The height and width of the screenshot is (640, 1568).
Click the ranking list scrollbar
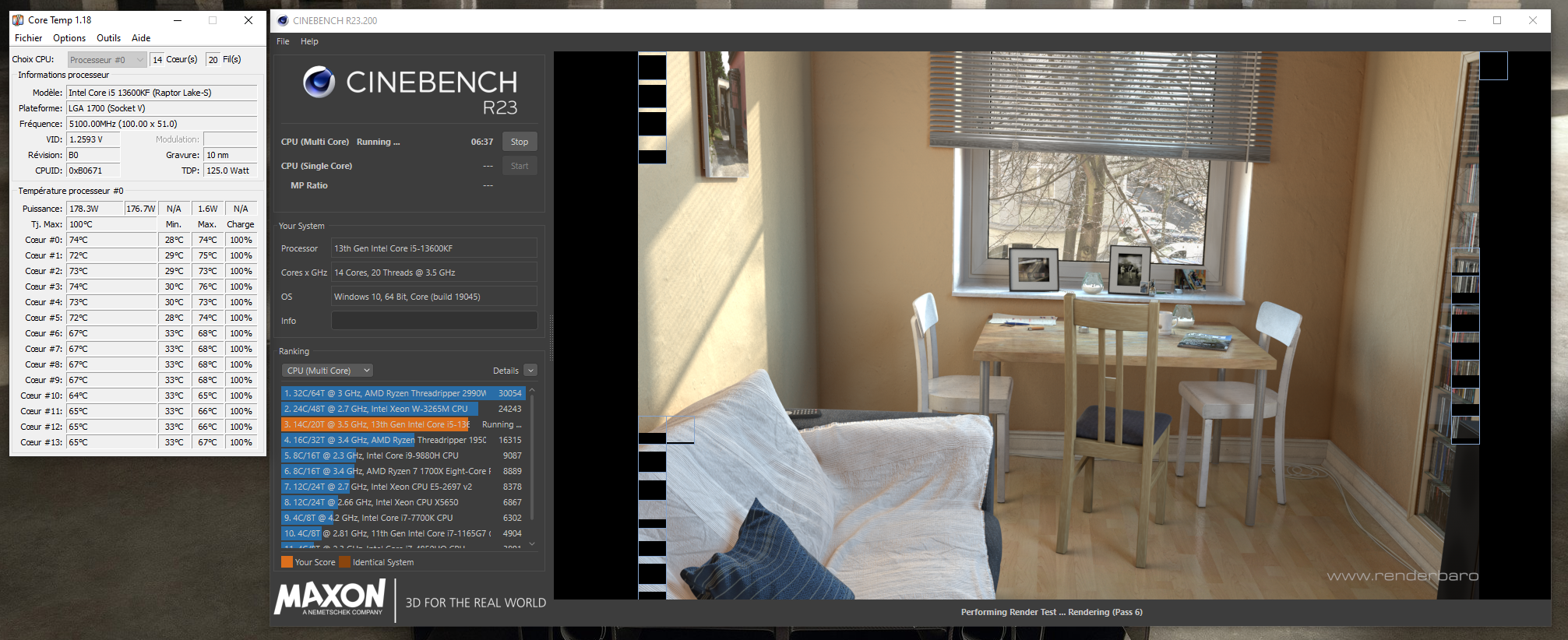pos(532,458)
